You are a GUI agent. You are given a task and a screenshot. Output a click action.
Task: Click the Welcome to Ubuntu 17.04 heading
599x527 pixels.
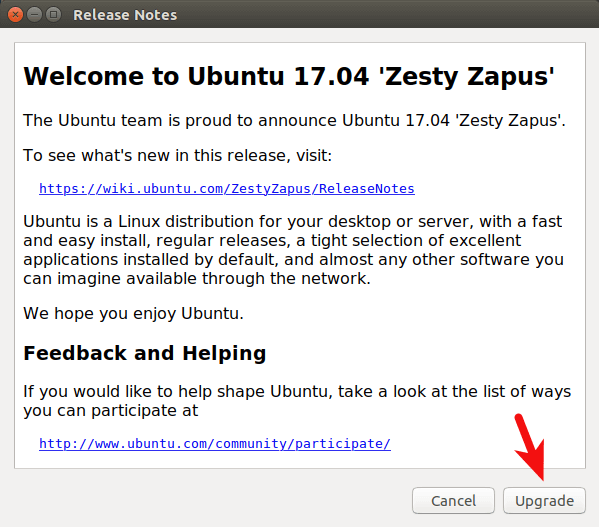tap(289, 77)
